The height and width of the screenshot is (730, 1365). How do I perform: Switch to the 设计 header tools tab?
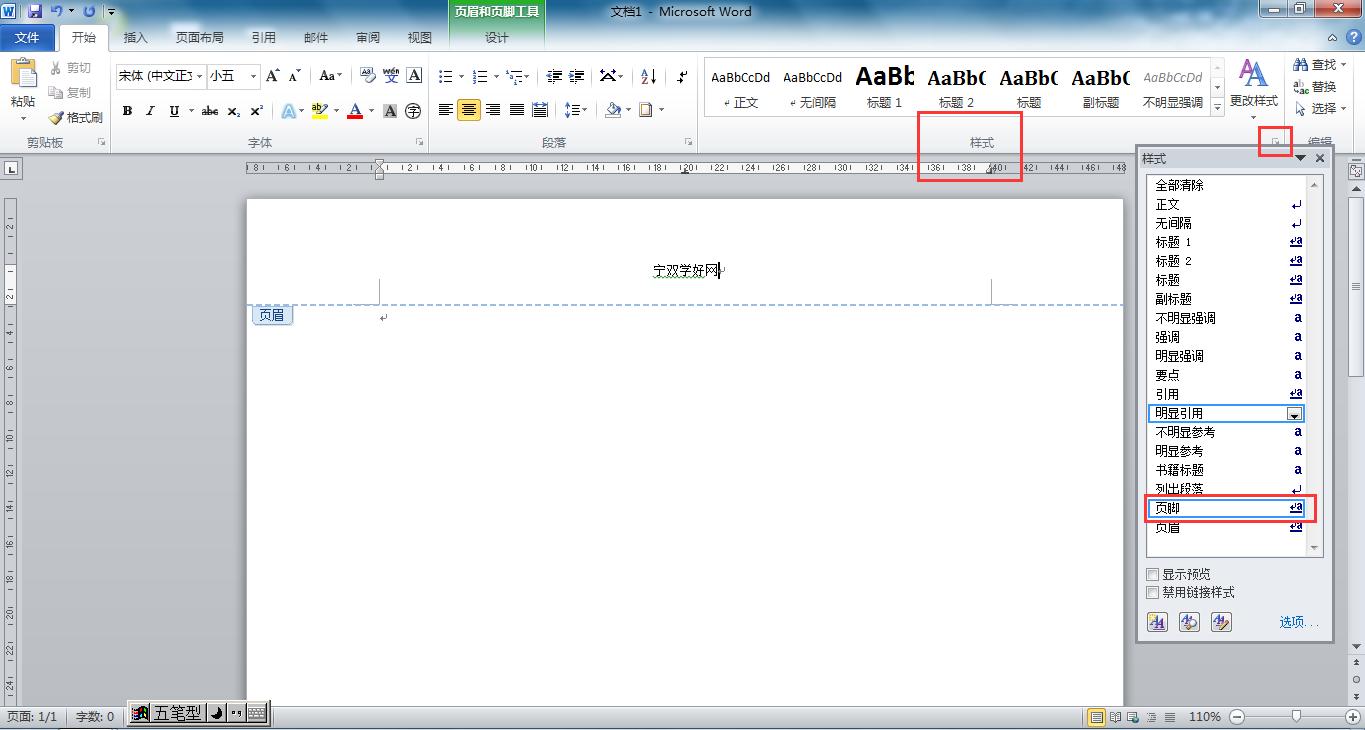497,38
